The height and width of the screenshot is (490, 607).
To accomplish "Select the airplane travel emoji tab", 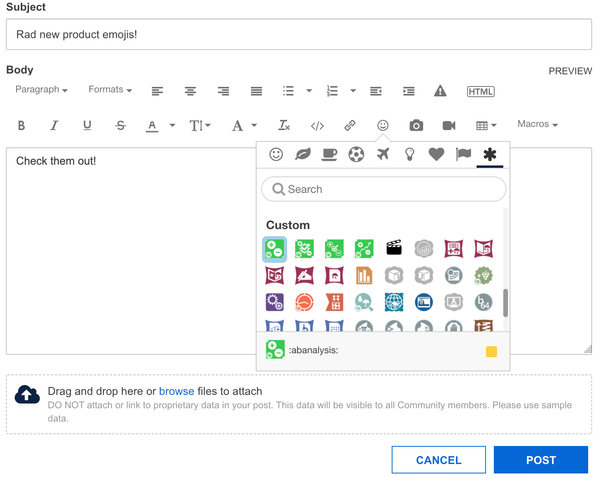I will [383, 154].
